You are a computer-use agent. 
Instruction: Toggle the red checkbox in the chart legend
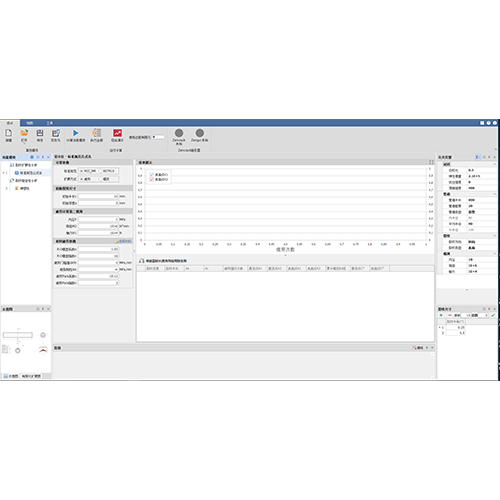(x=152, y=179)
